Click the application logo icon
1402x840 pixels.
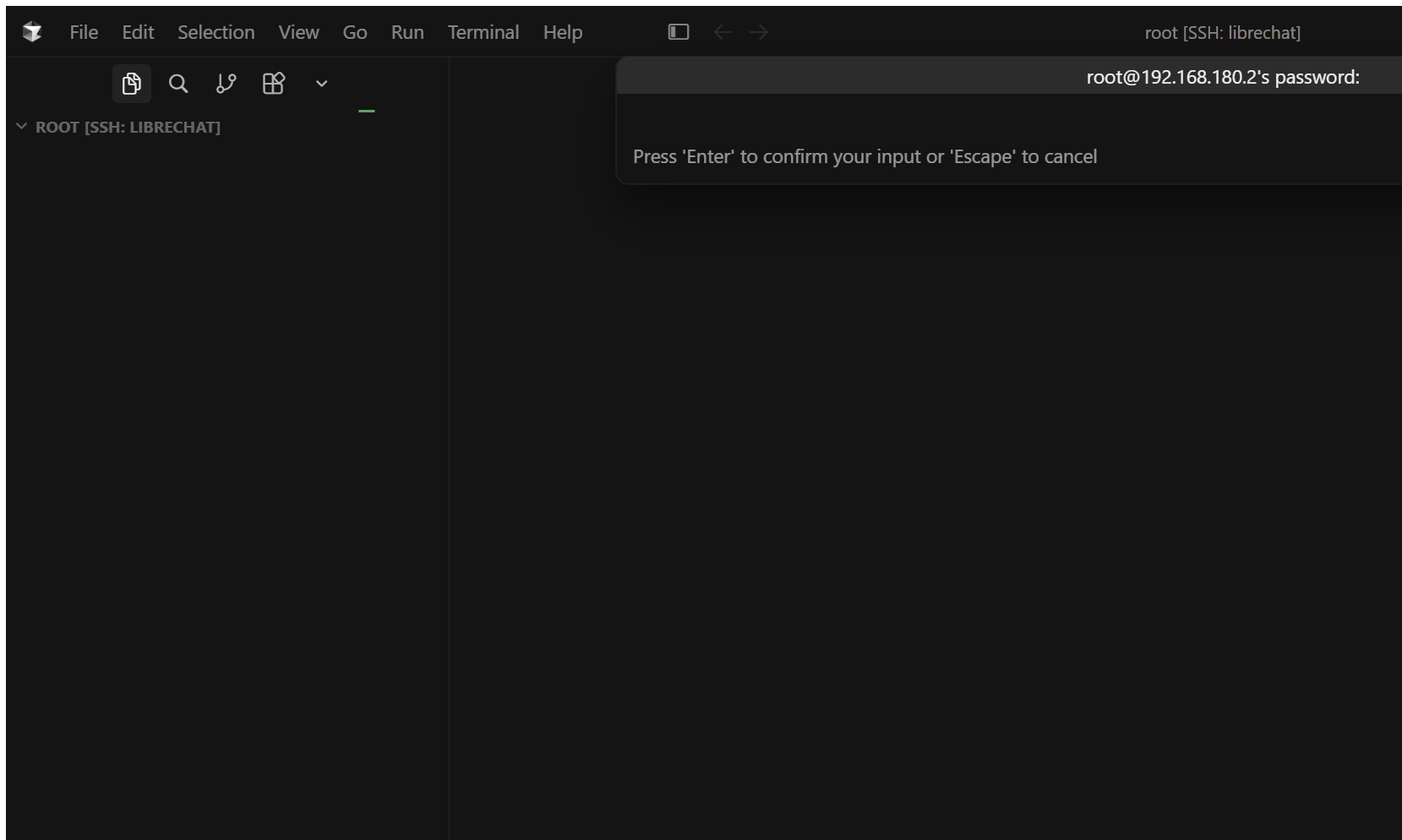click(32, 32)
